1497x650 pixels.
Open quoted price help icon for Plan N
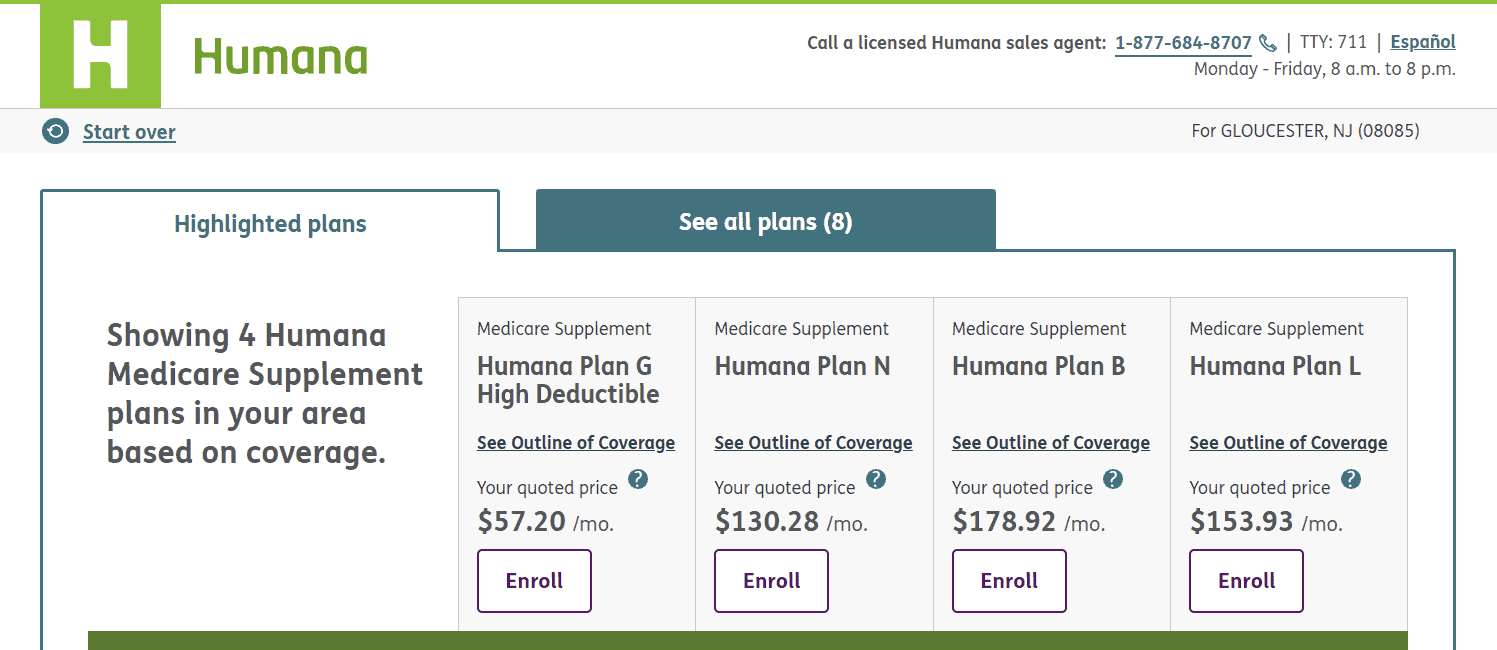click(876, 479)
